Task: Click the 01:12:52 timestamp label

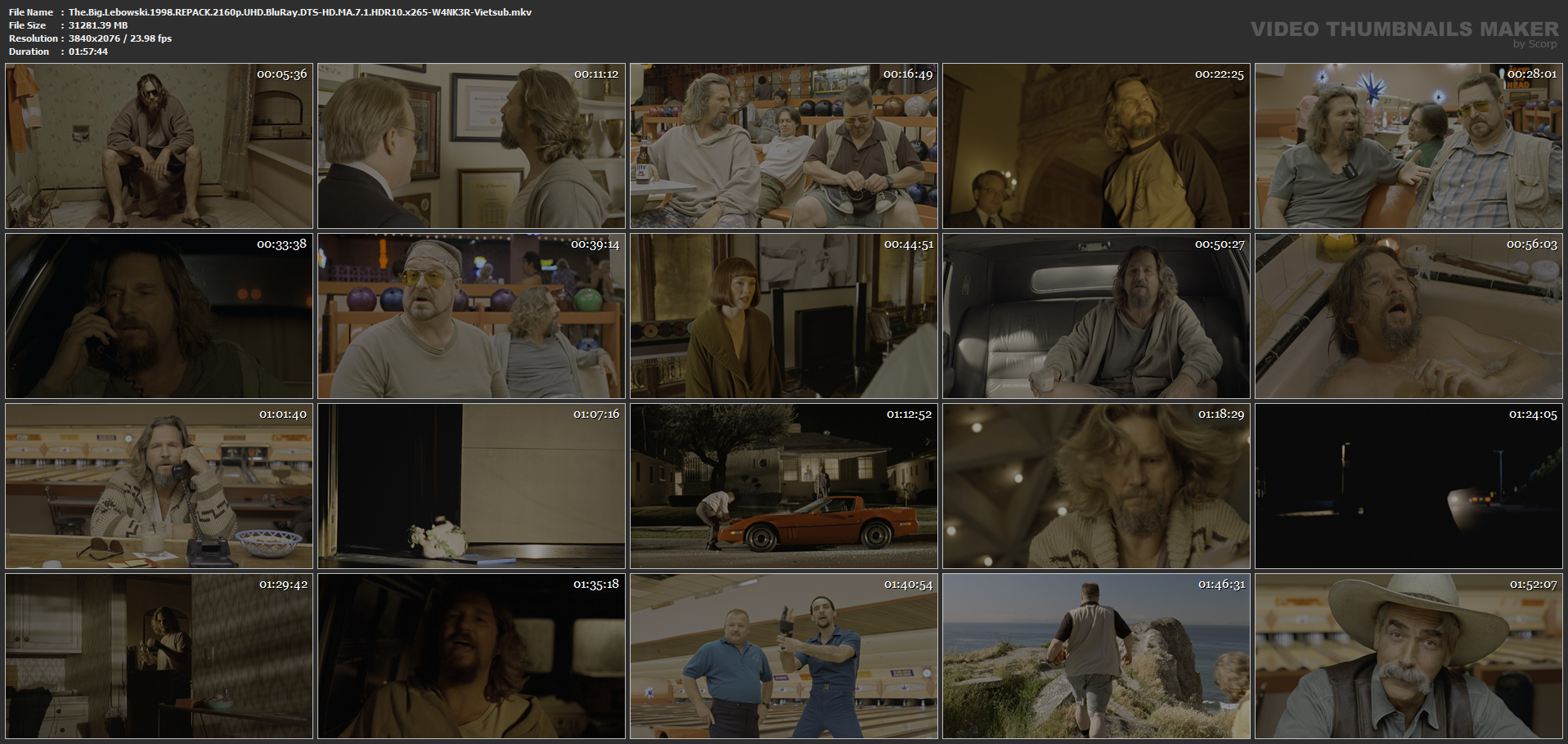Action: pyautogui.click(x=909, y=415)
